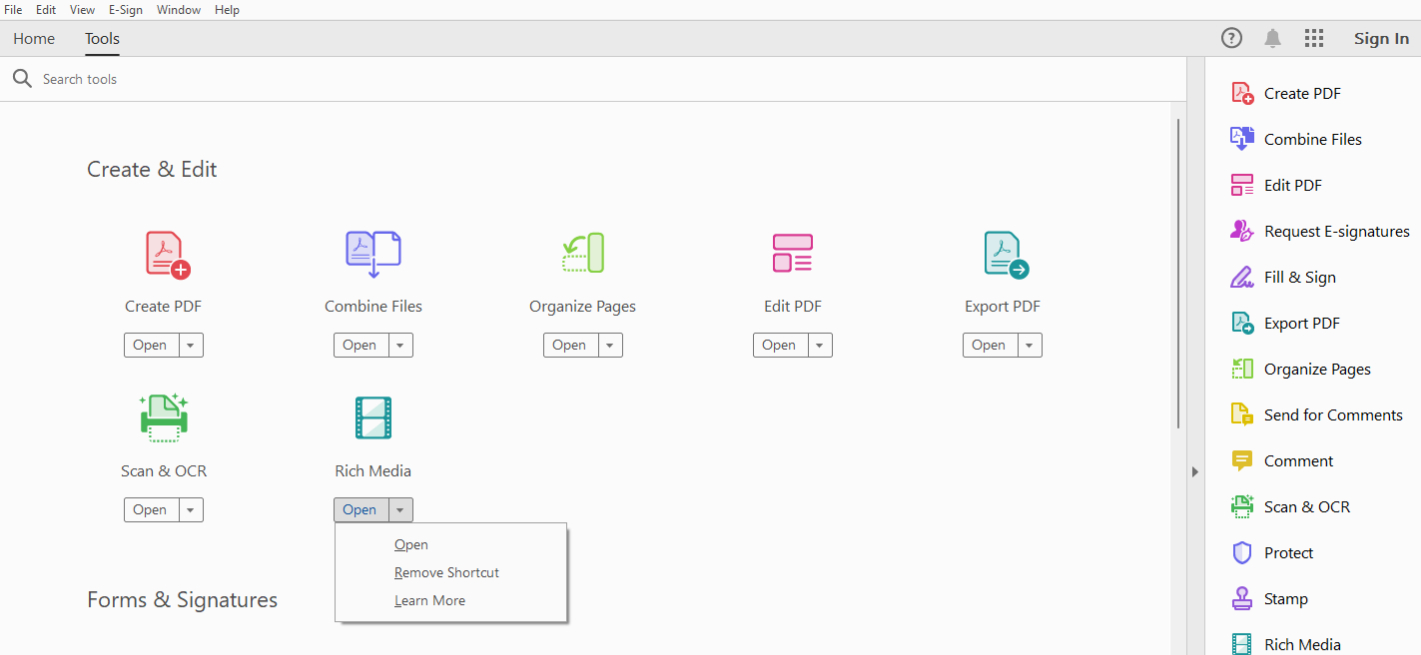1421x655 pixels.
Task: Click the Help question mark icon
Action: click(x=1231, y=39)
